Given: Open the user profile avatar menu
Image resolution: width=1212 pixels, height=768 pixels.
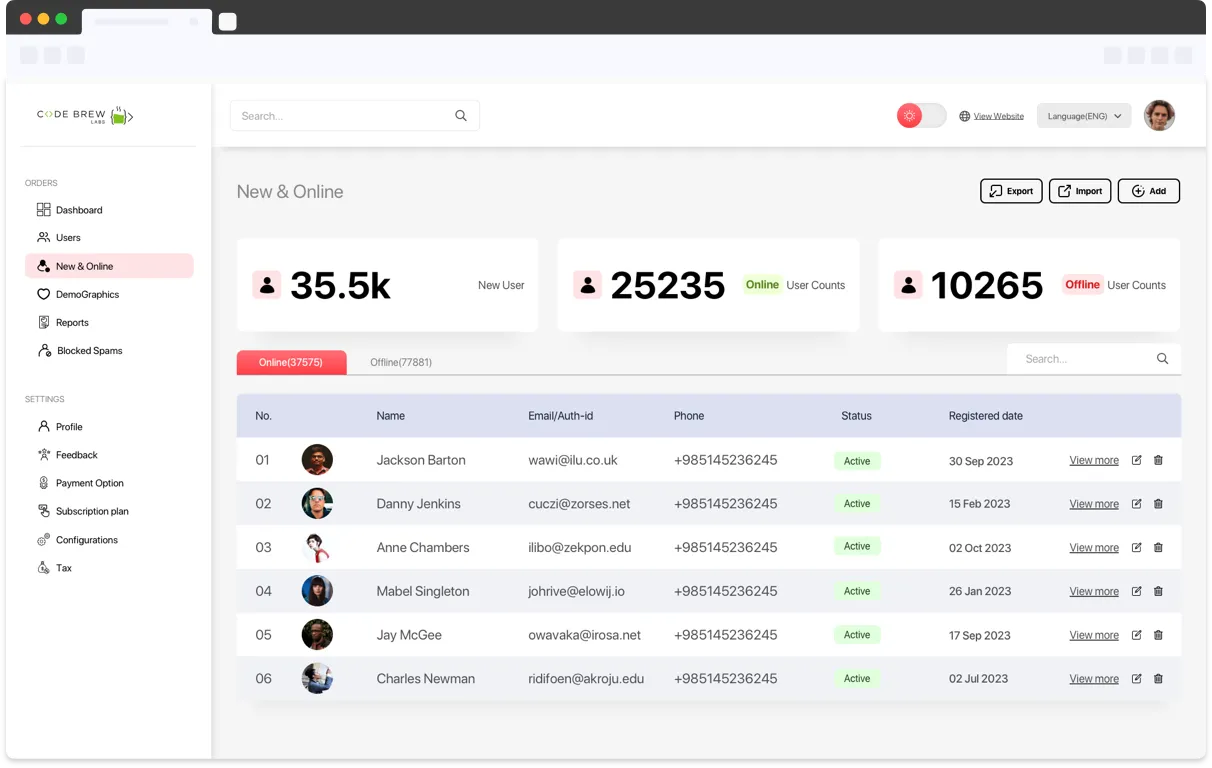Looking at the screenshot, I should pyautogui.click(x=1159, y=116).
